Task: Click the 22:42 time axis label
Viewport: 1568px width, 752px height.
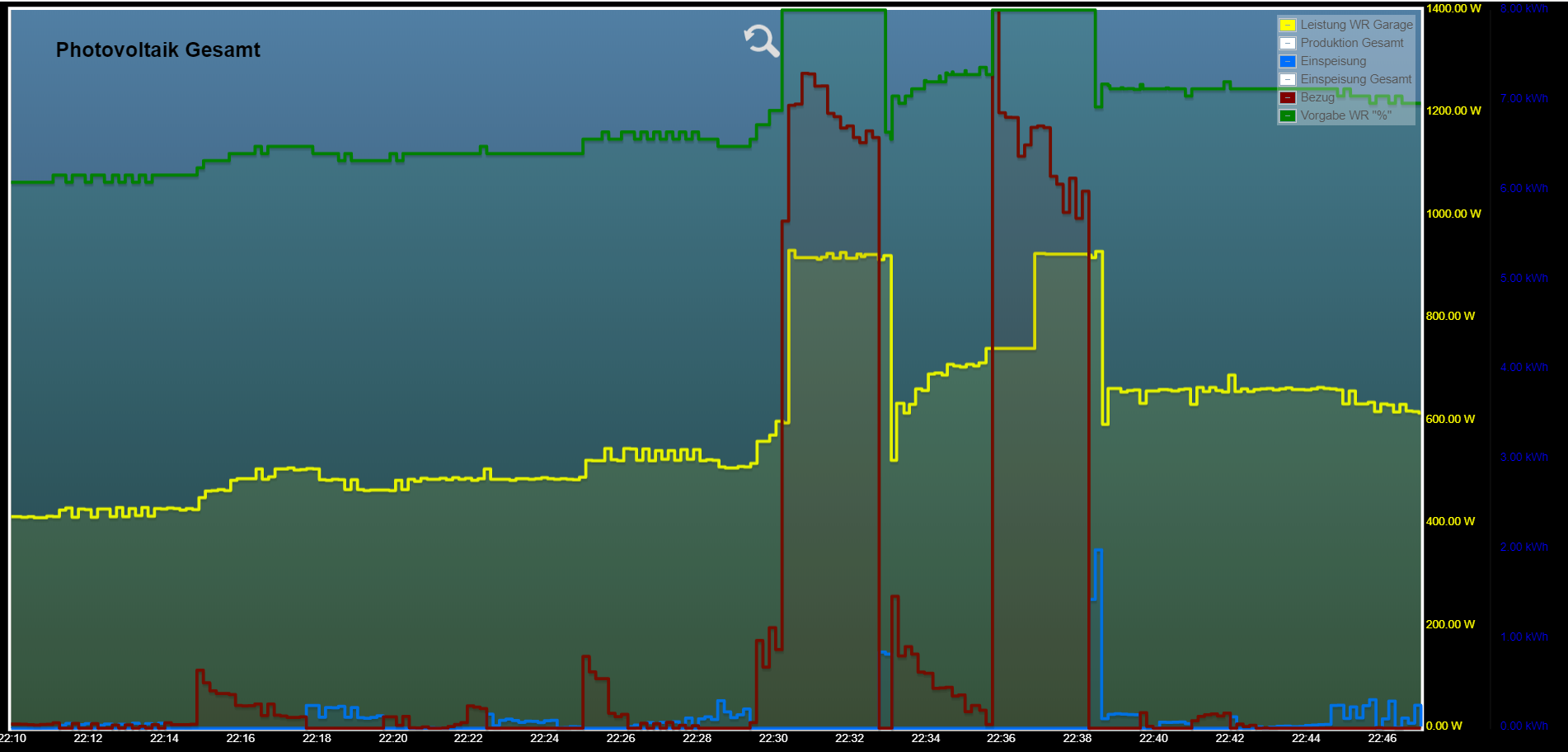Action: [1230, 738]
